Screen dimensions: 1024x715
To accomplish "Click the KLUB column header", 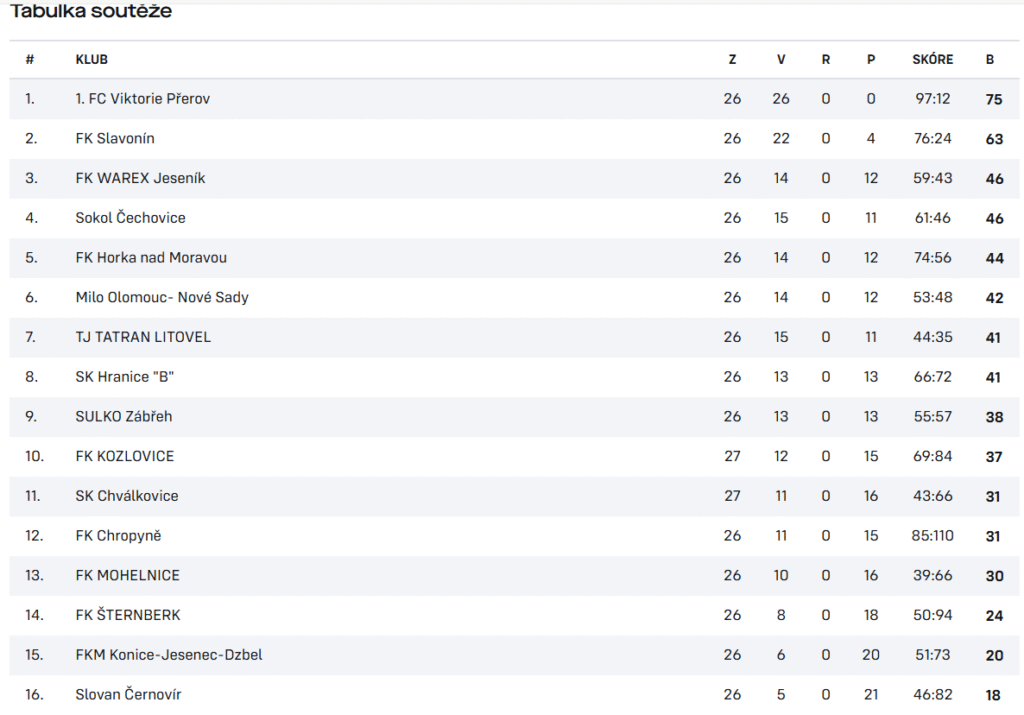I will click(x=91, y=59).
